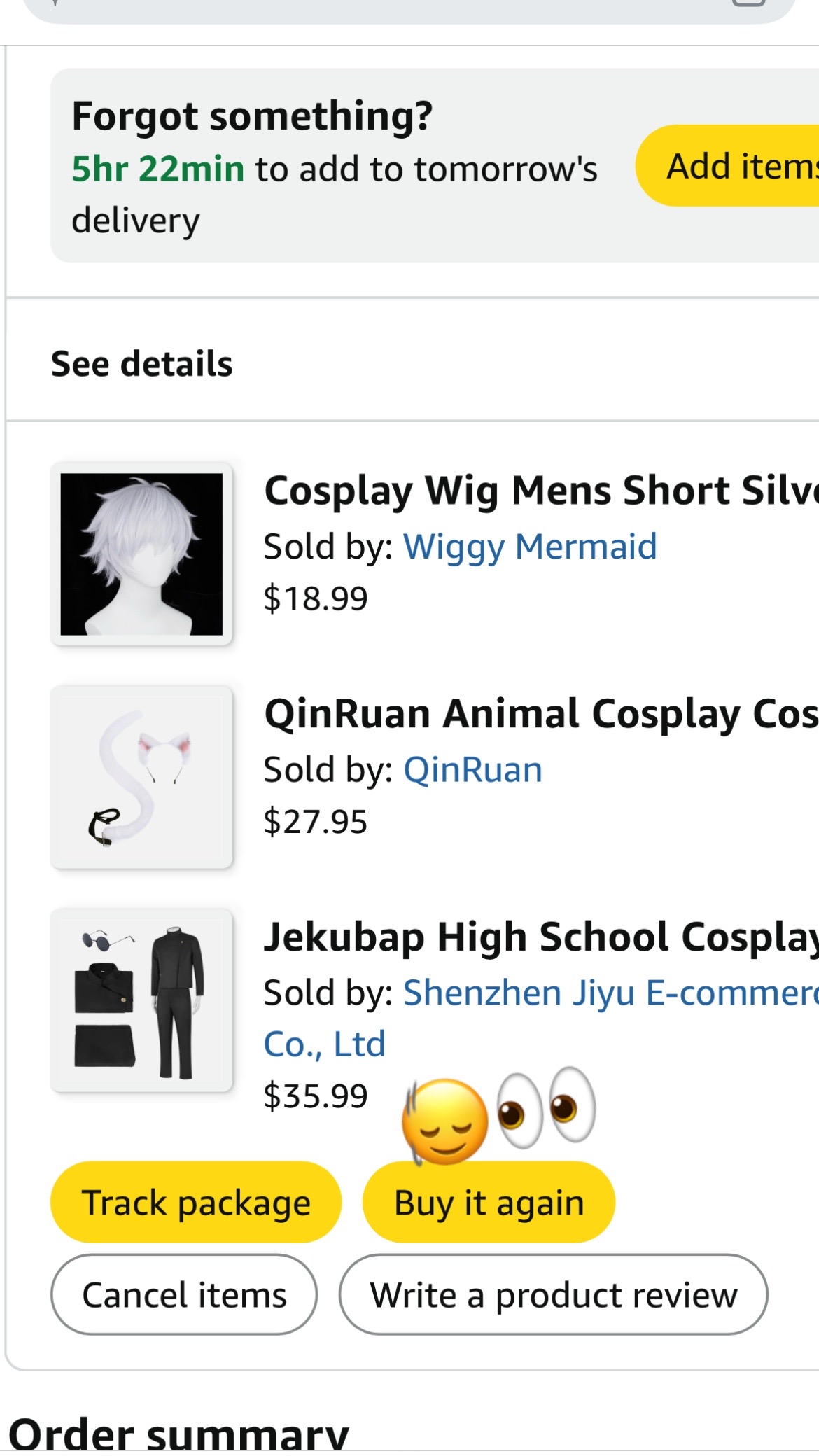Tap the Forgot something? banner heading
The image size is (819, 1456).
click(252, 115)
